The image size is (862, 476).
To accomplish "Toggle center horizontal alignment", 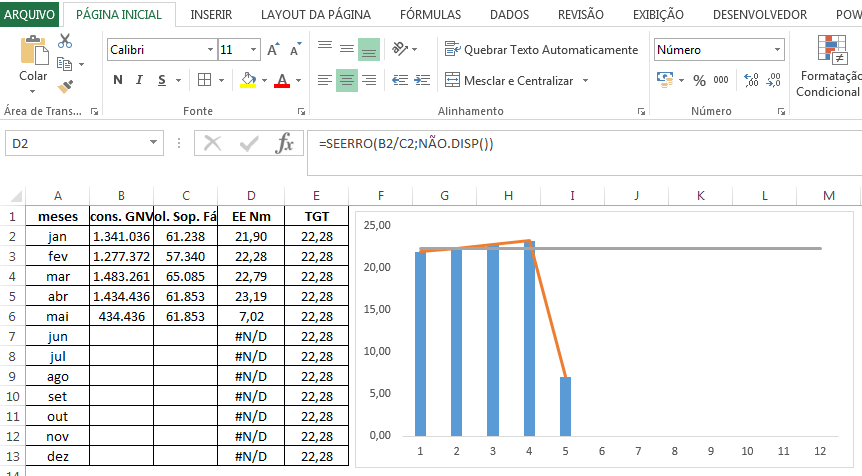I will [347, 80].
